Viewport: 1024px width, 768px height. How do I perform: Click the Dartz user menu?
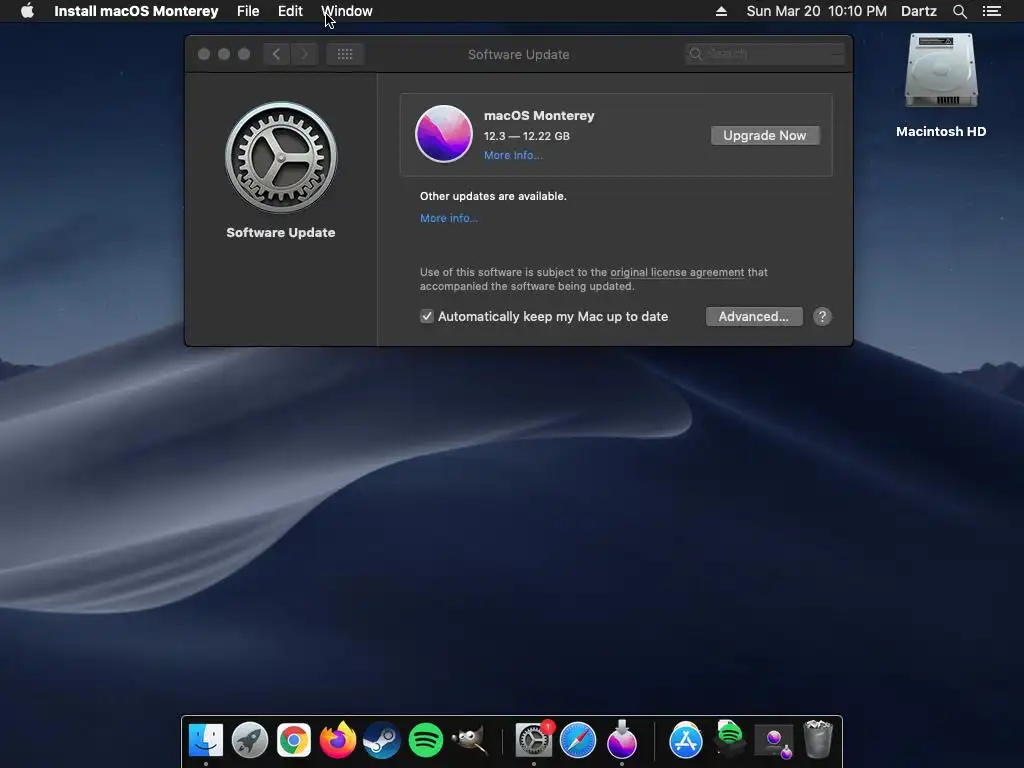(x=919, y=11)
